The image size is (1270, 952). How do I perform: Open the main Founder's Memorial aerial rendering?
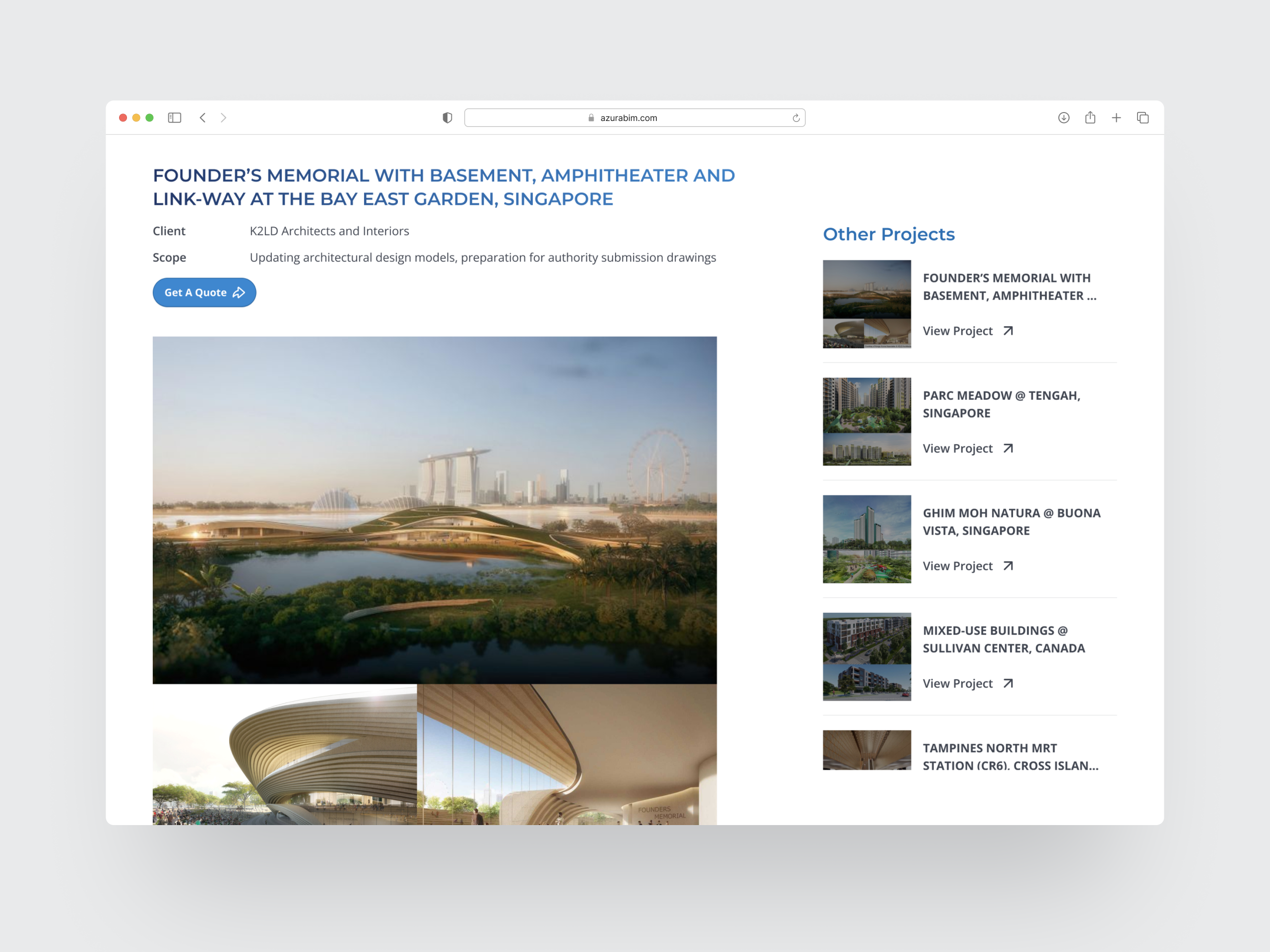click(435, 510)
